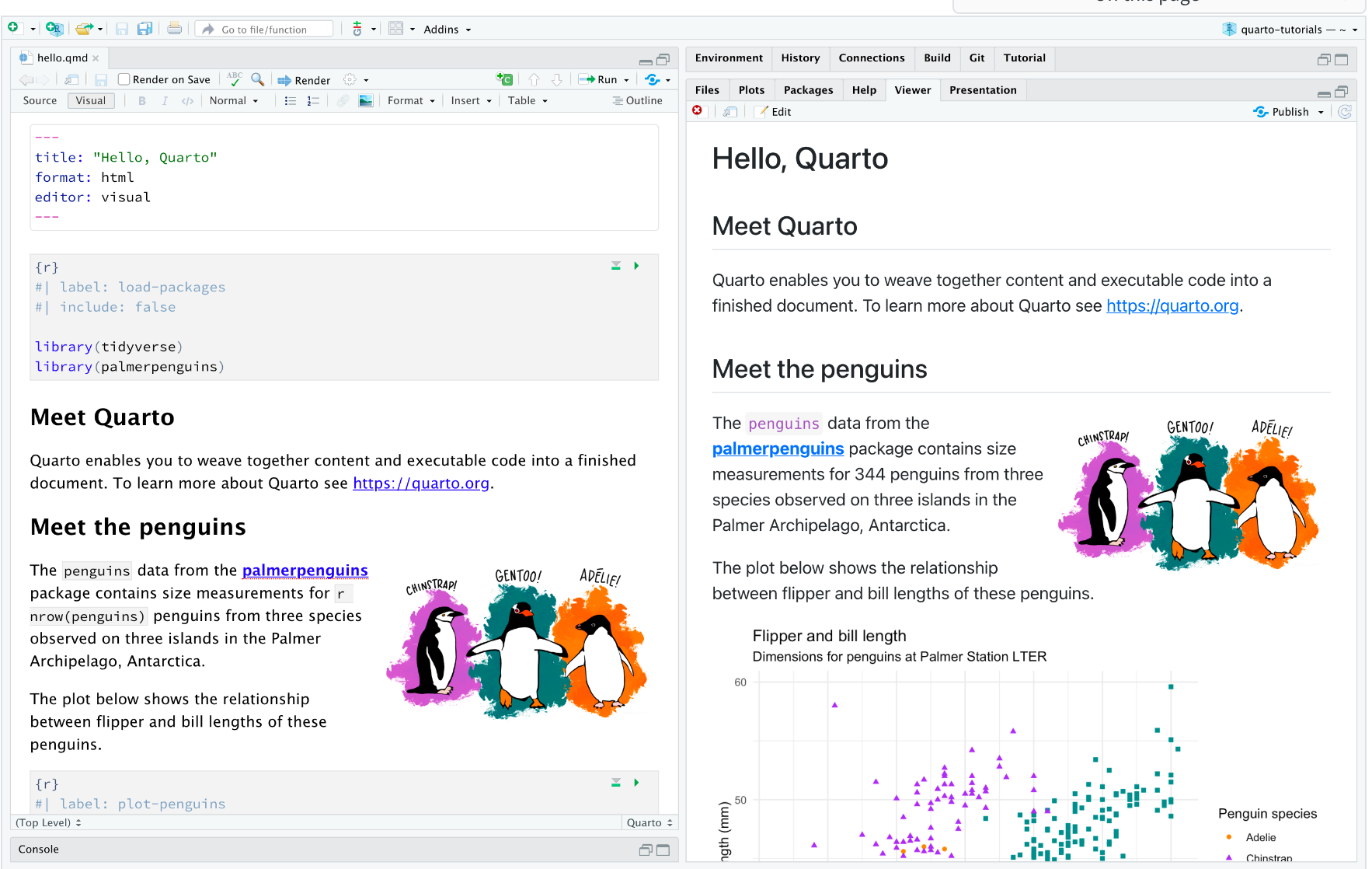
Task: Open Find/Replace magnifier in editor toolbar
Action: tap(257, 79)
